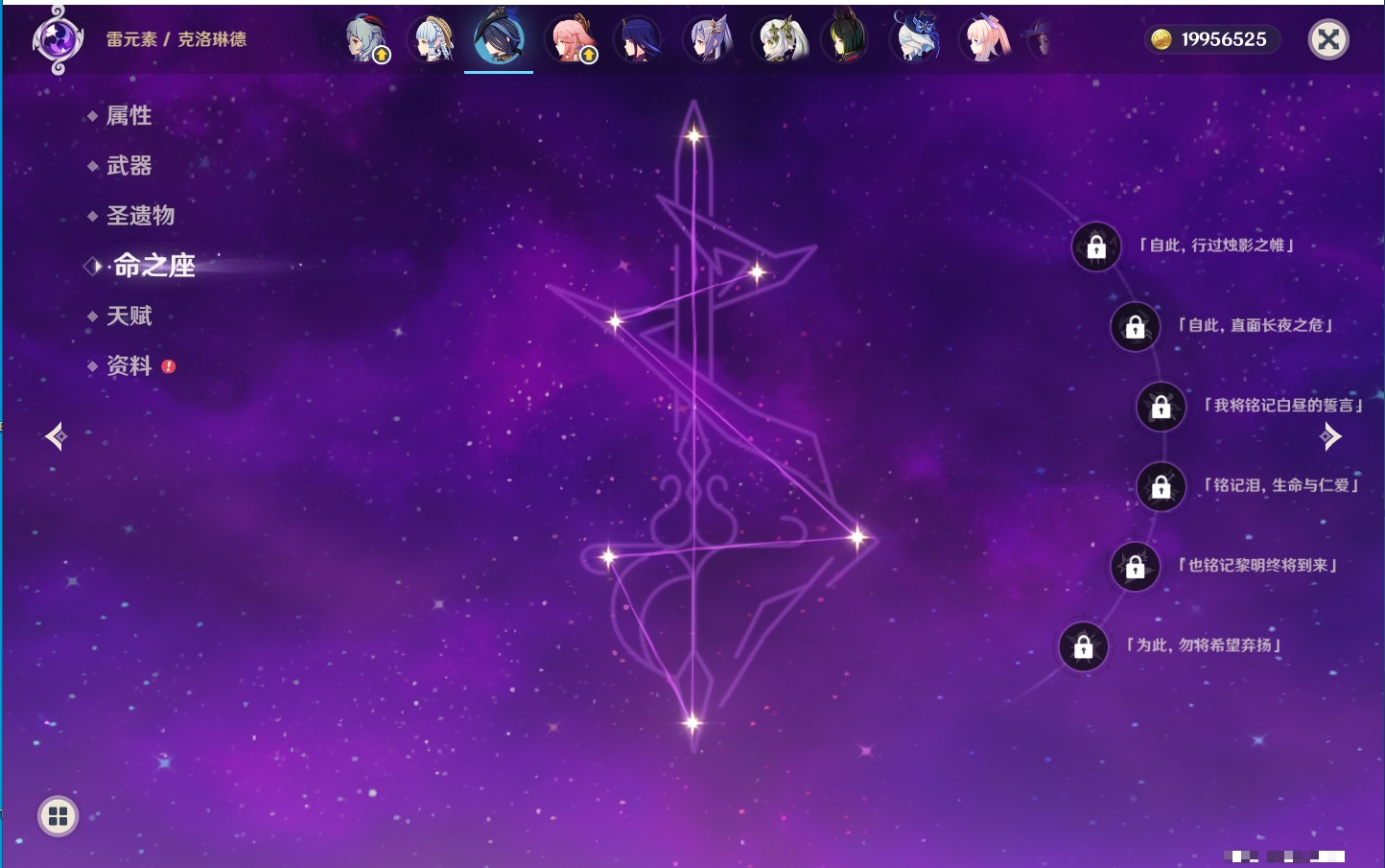Select the 命之座 constellation tab

[154, 266]
